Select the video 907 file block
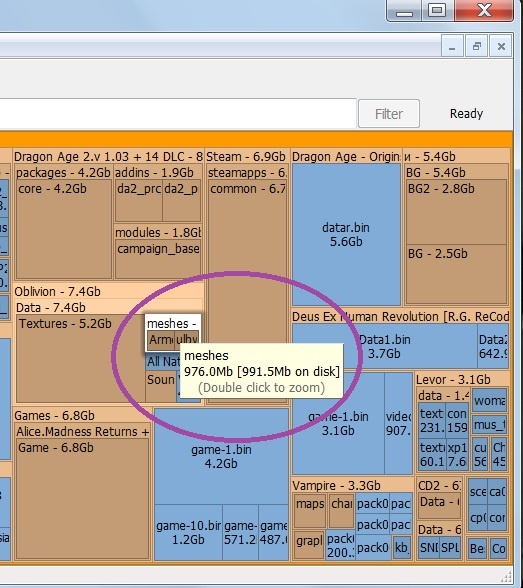This screenshot has height=588, width=523. click(399, 424)
